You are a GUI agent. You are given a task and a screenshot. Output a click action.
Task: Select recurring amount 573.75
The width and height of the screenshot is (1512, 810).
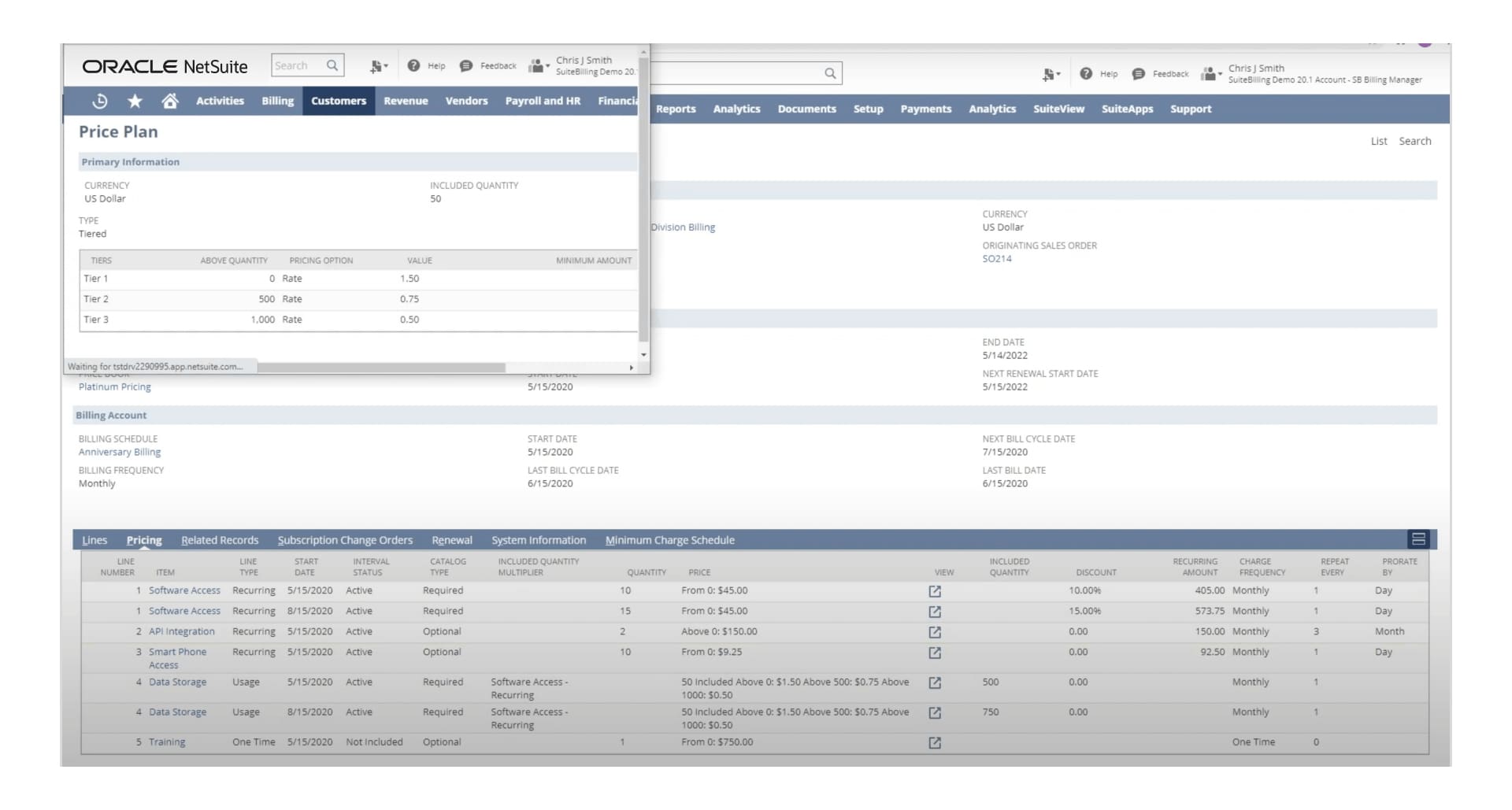point(1210,611)
